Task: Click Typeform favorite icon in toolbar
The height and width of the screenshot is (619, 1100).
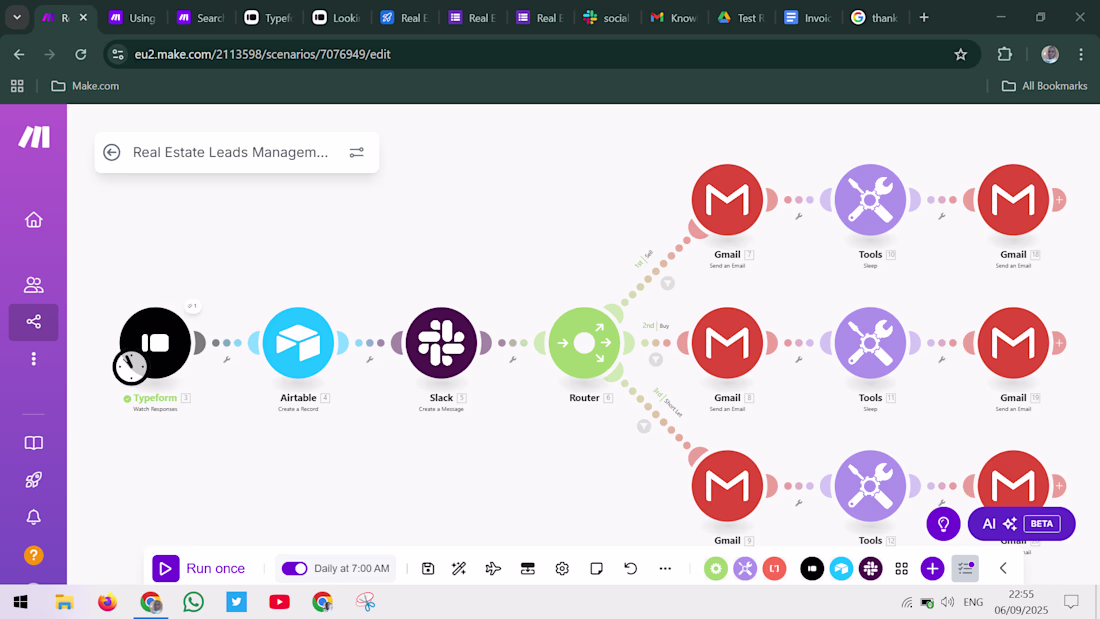Action: (812, 568)
